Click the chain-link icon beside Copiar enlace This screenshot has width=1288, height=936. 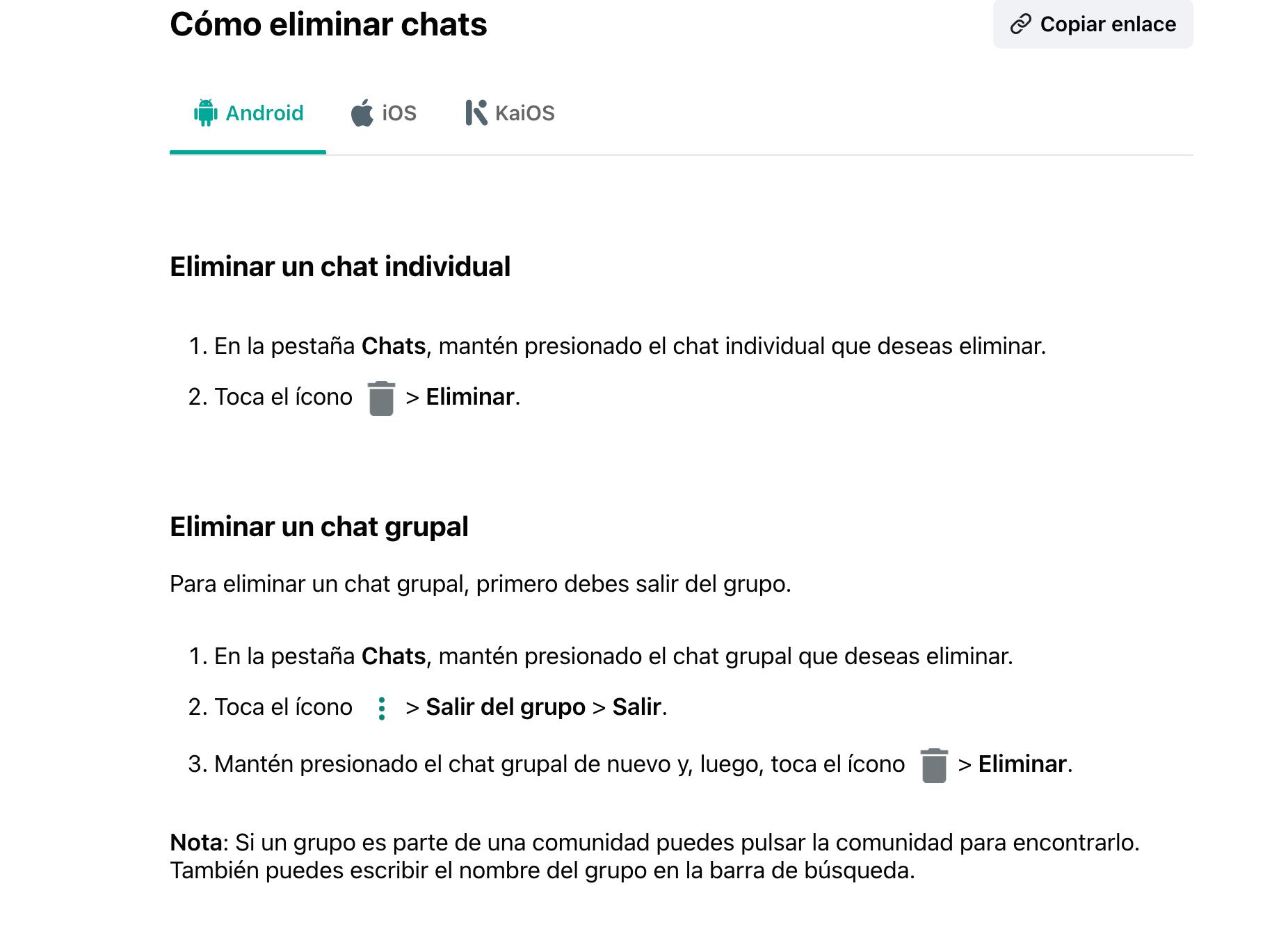pyautogui.click(x=1020, y=24)
